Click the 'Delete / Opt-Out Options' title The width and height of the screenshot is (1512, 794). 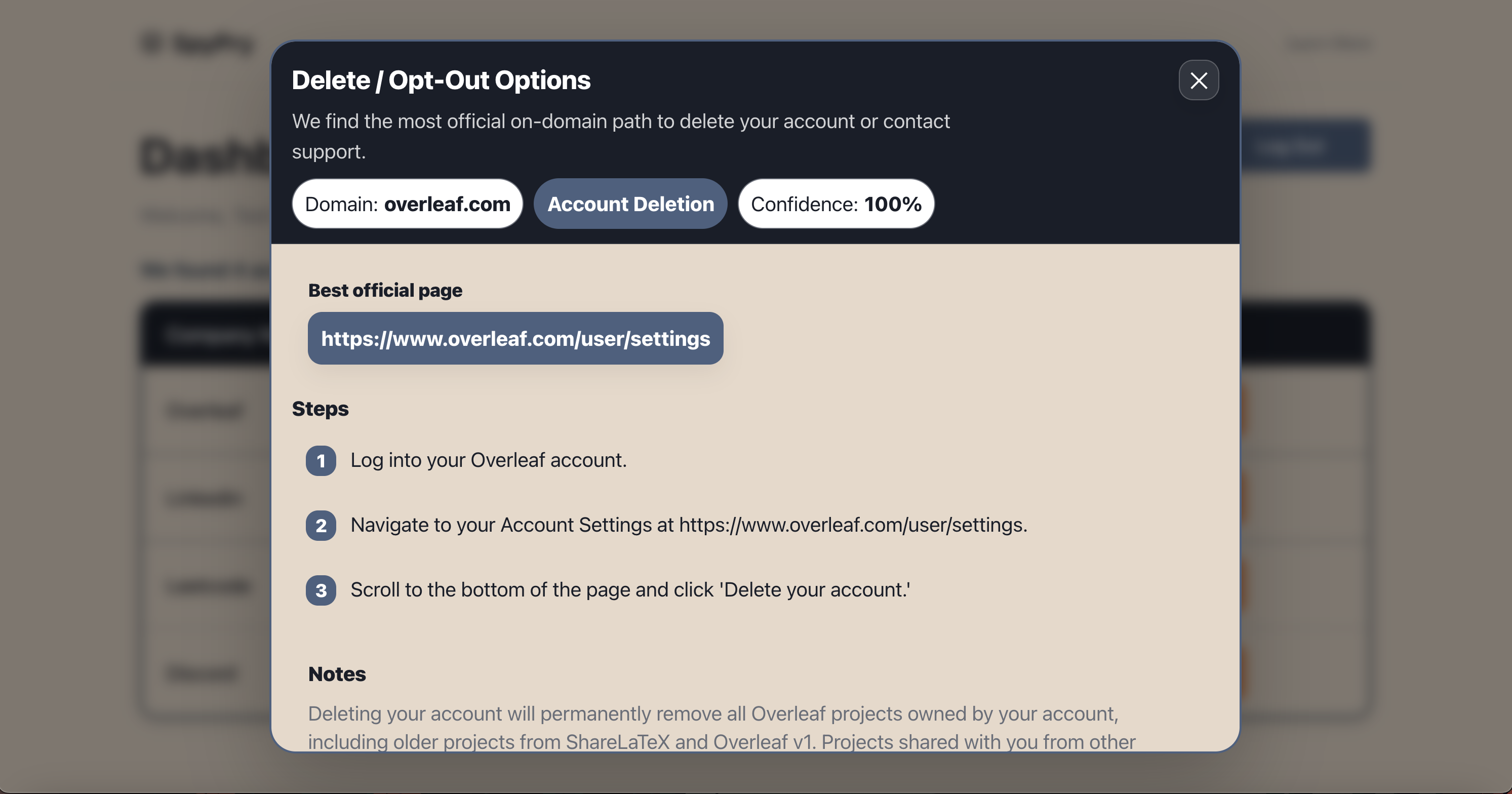pos(441,80)
